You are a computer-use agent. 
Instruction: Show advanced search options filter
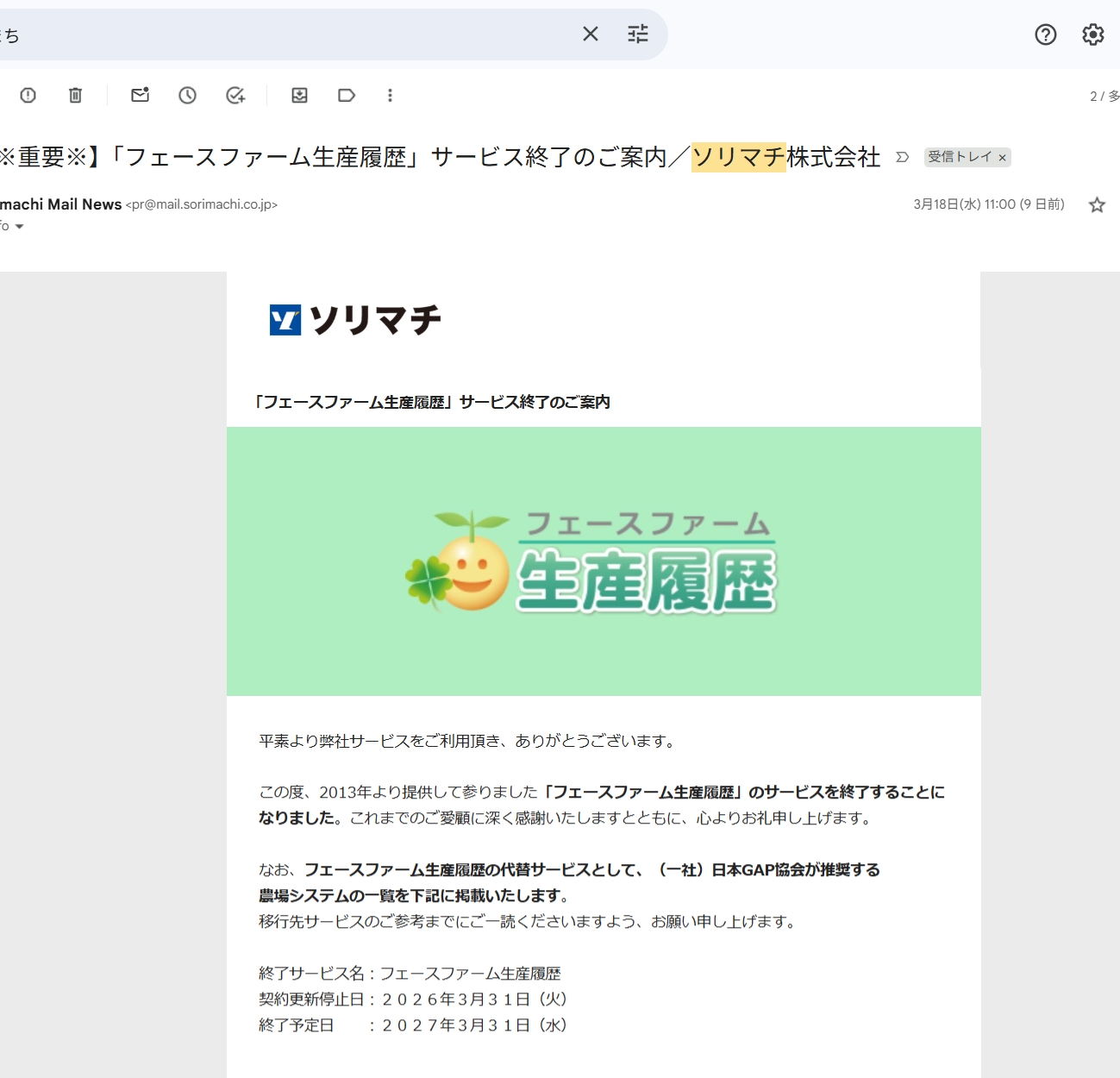click(x=638, y=34)
